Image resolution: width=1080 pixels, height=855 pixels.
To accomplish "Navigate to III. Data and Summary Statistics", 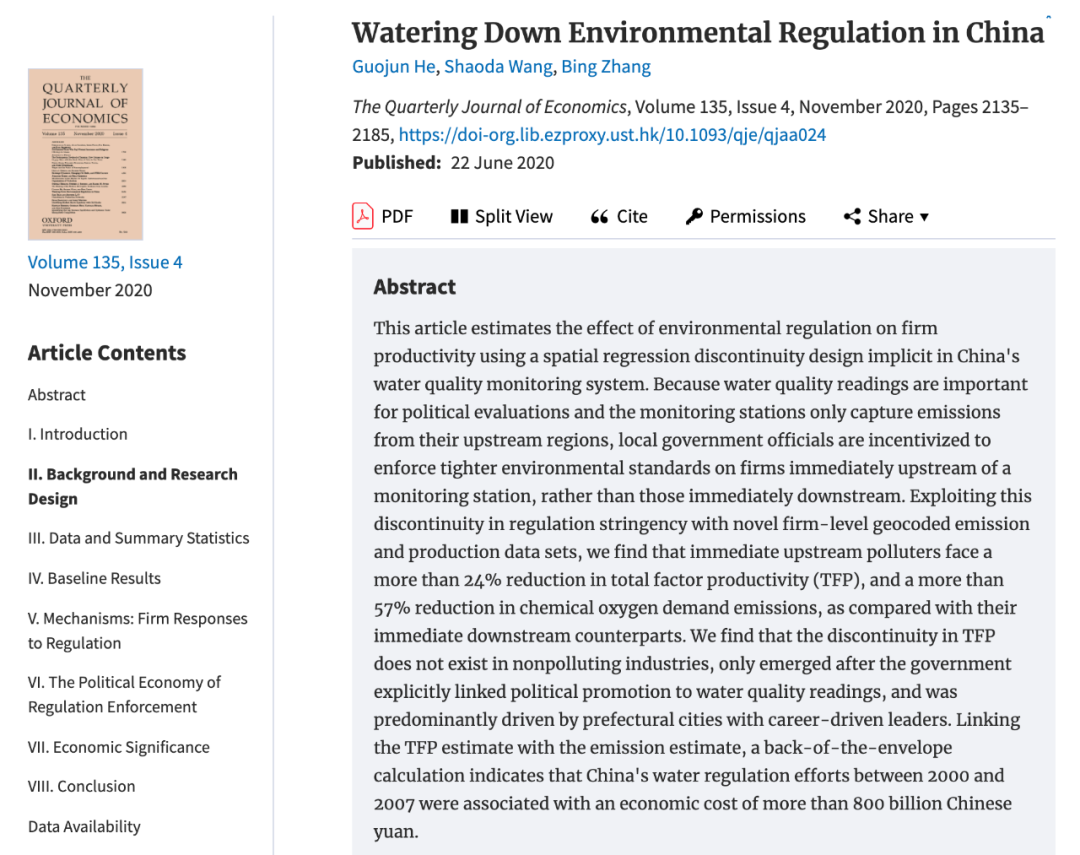I will tap(139, 538).
